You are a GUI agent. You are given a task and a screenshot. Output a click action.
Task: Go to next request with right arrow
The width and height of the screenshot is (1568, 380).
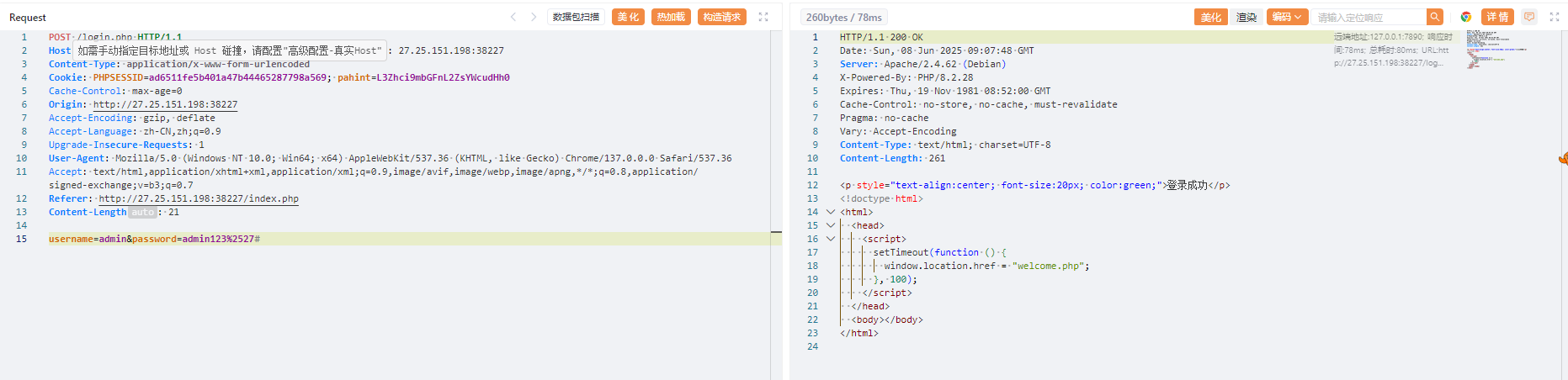click(x=534, y=17)
